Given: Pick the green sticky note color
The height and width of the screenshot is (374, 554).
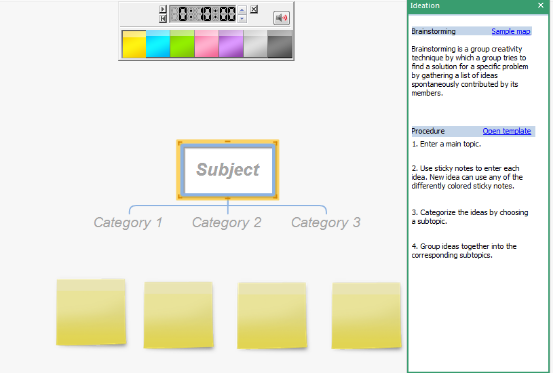Looking at the screenshot, I should (182, 44).
